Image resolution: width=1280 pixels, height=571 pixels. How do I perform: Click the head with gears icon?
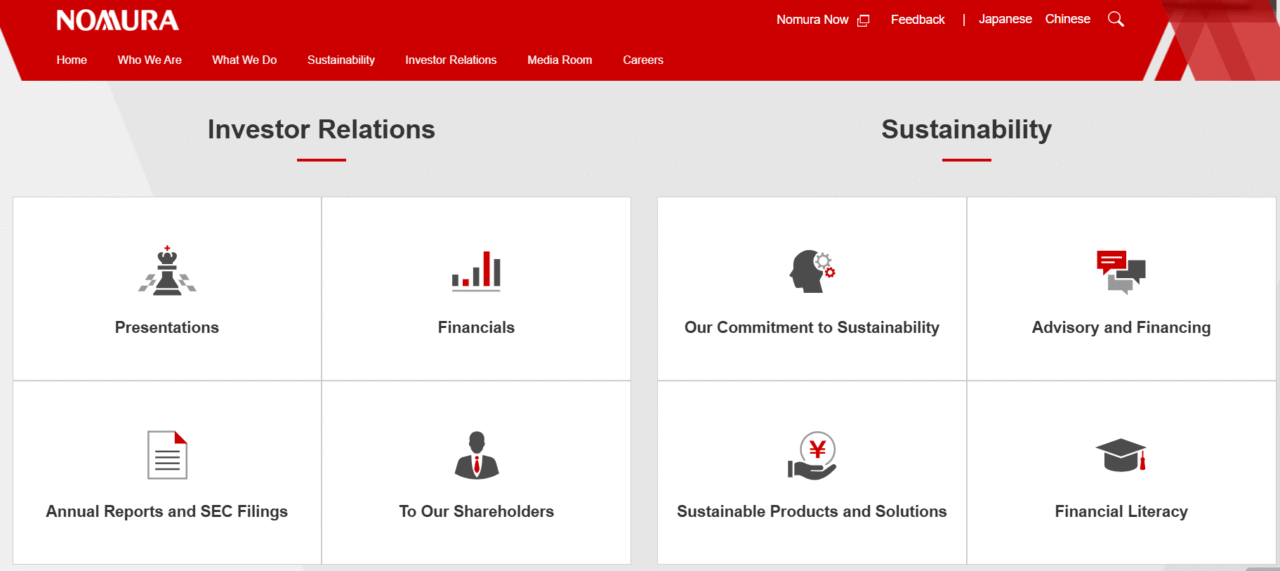click(x=811, y=271)
